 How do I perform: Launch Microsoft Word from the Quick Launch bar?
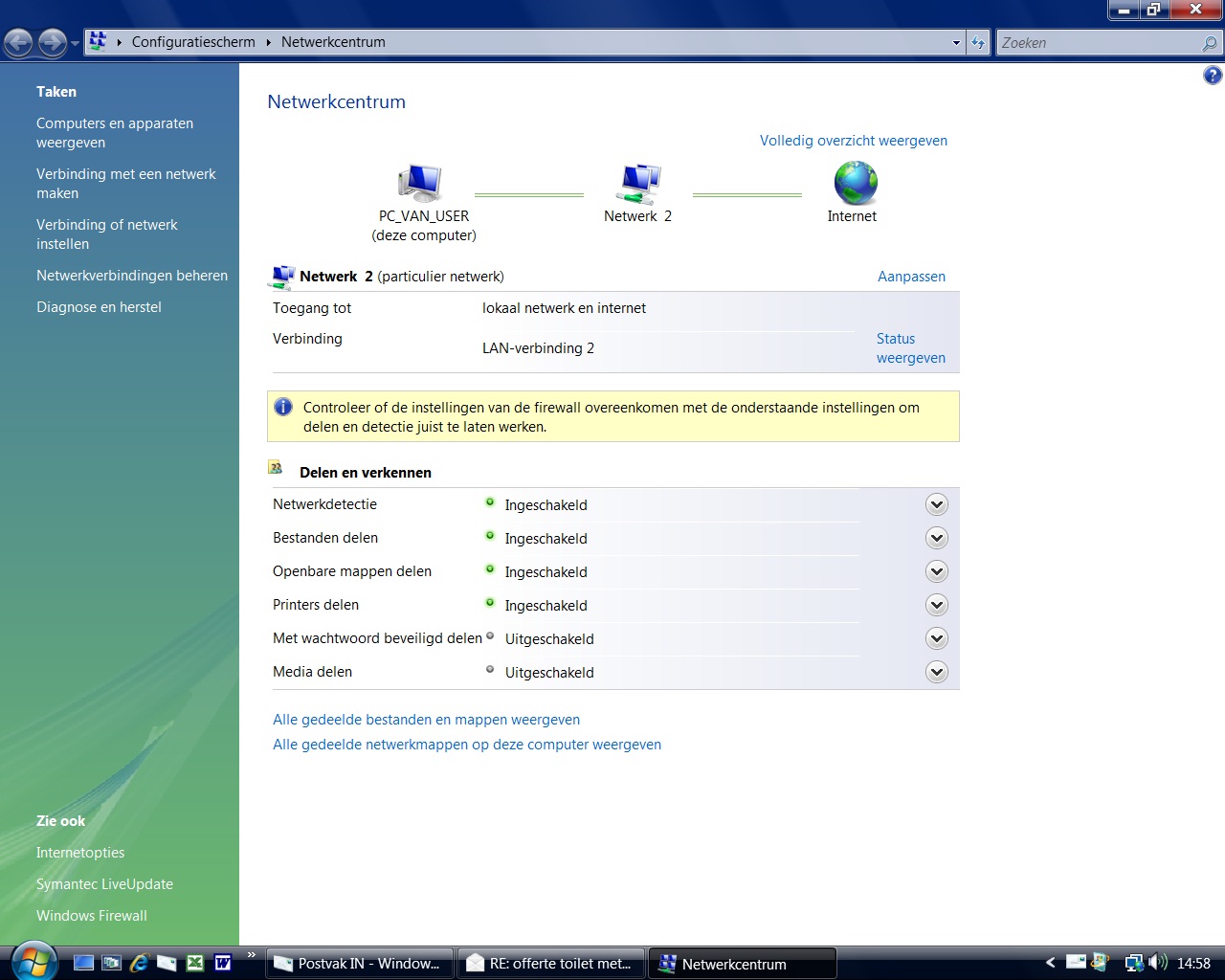(x=222, y=963)
